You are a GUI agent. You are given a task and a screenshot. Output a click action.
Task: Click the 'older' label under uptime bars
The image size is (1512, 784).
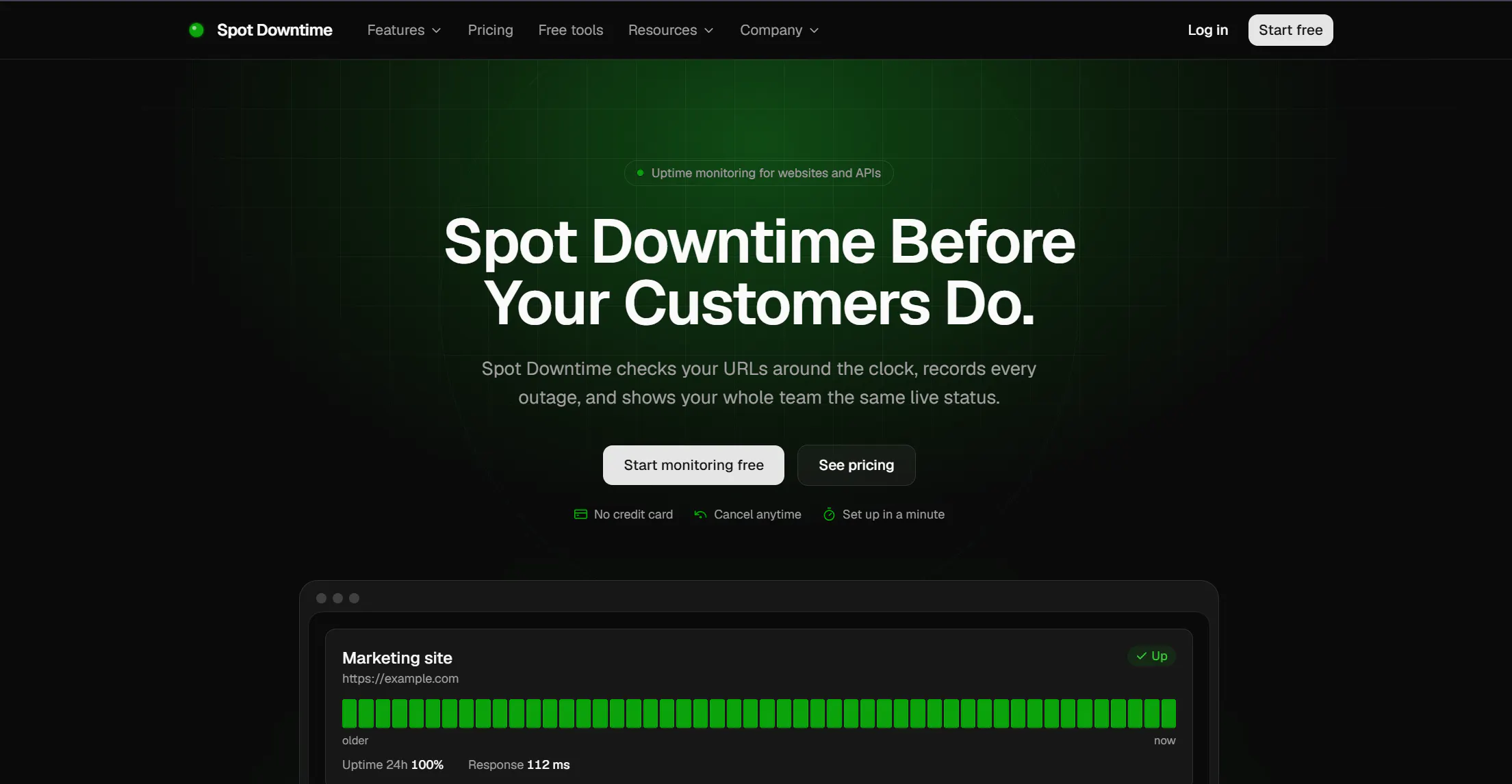pyautogui.click(x=355, y=741)
